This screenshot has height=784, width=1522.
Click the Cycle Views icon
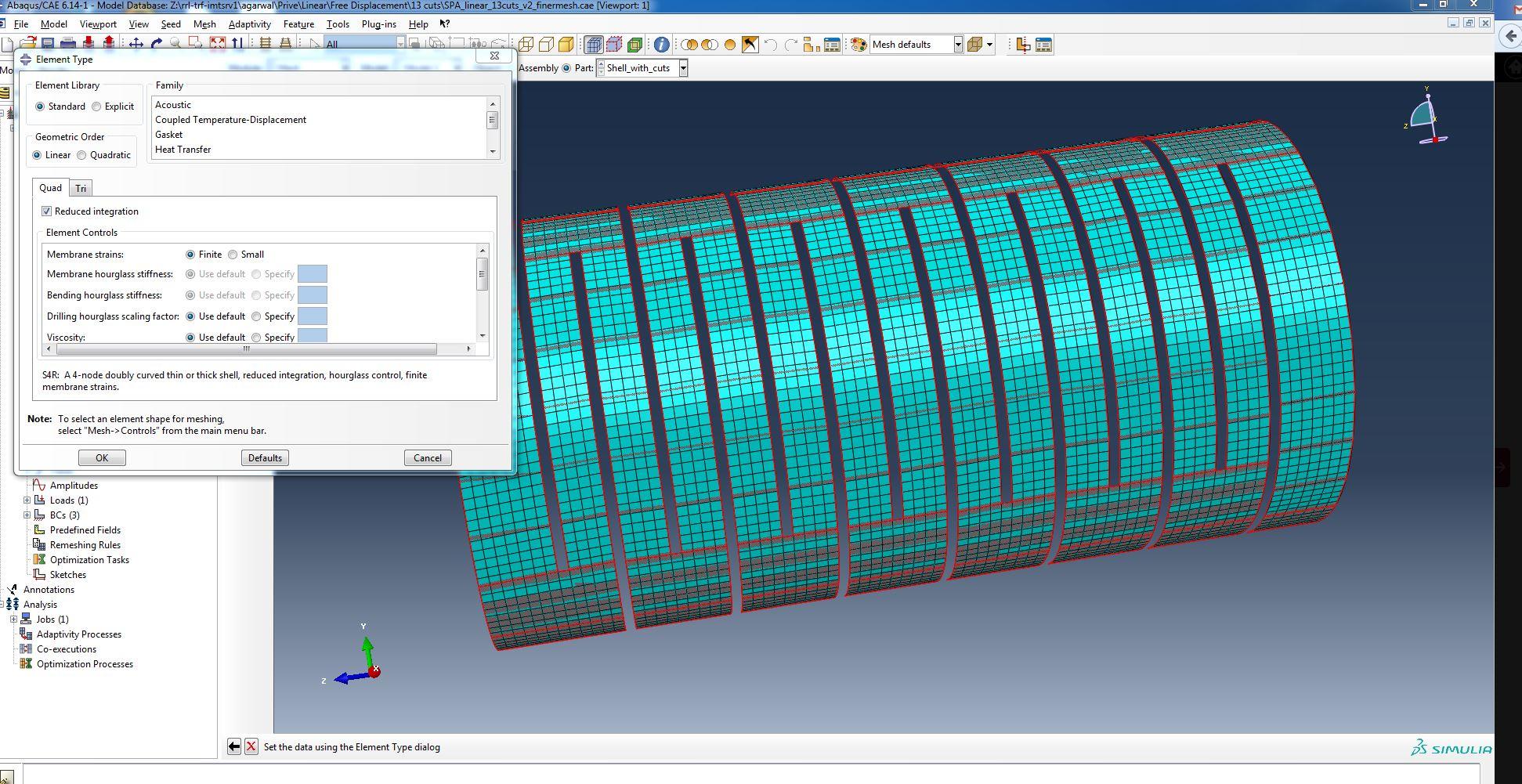237,44
